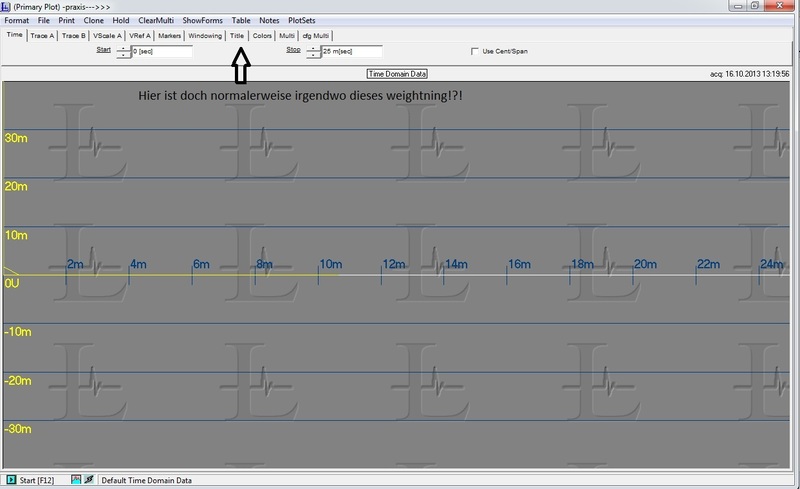Click Hold in the menu bar
The height and width of the screenshot is (489, 800).
[x=121, y=20]
